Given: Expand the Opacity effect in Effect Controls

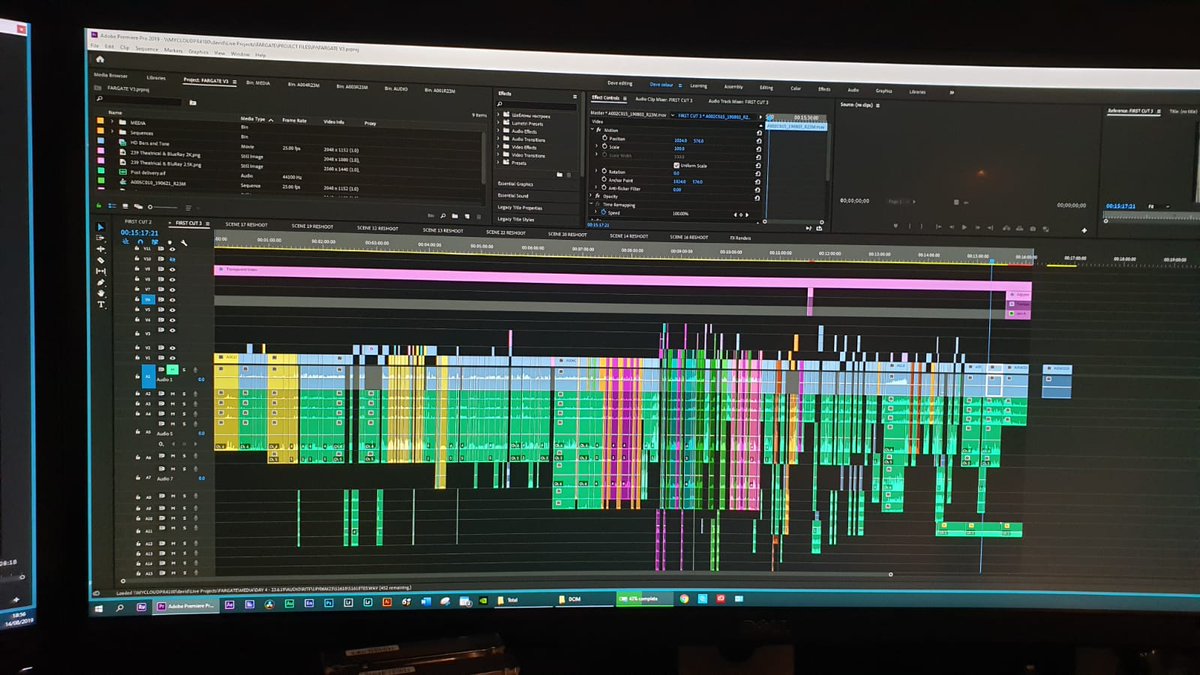Looking at the screenshot, I should (591, 196).
